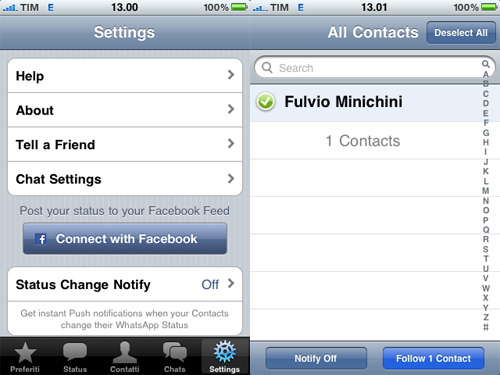Click the Search contacts input field
500x375 pixels.
pos(369,68)
